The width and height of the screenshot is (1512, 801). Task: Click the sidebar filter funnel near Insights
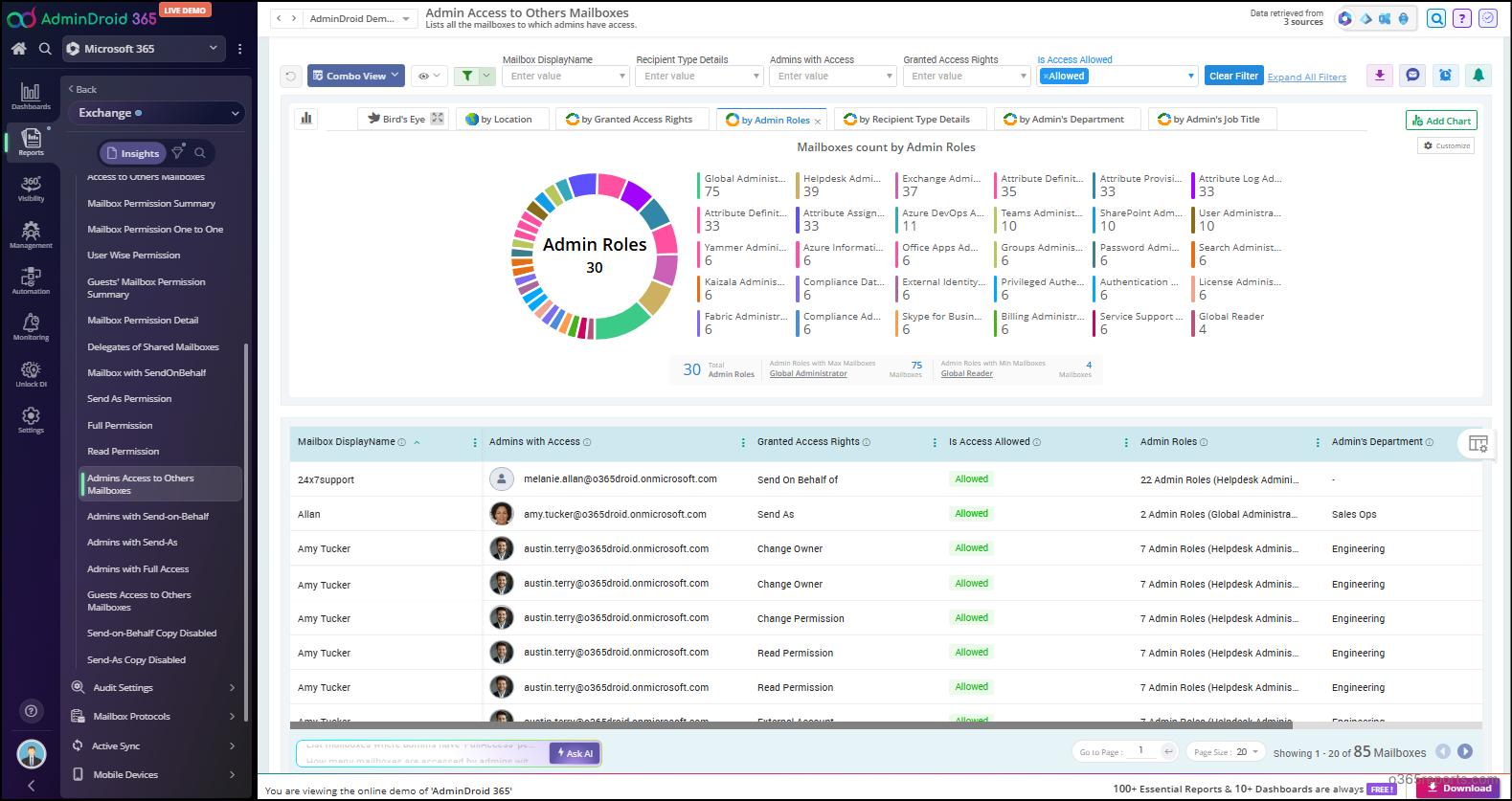click(177, 153)
